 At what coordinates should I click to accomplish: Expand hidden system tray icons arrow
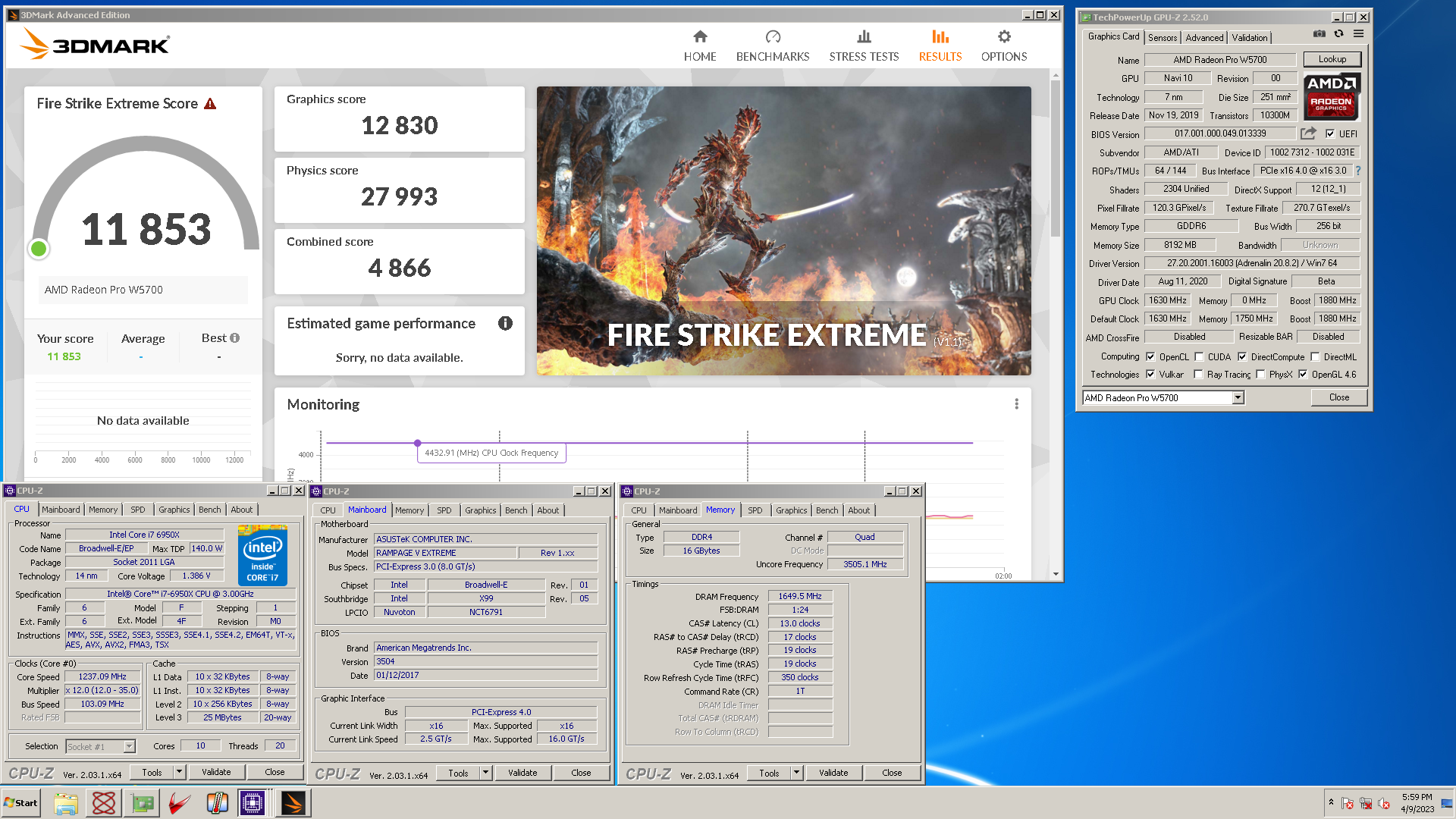pyautogui.click(x=1331, y=802)
